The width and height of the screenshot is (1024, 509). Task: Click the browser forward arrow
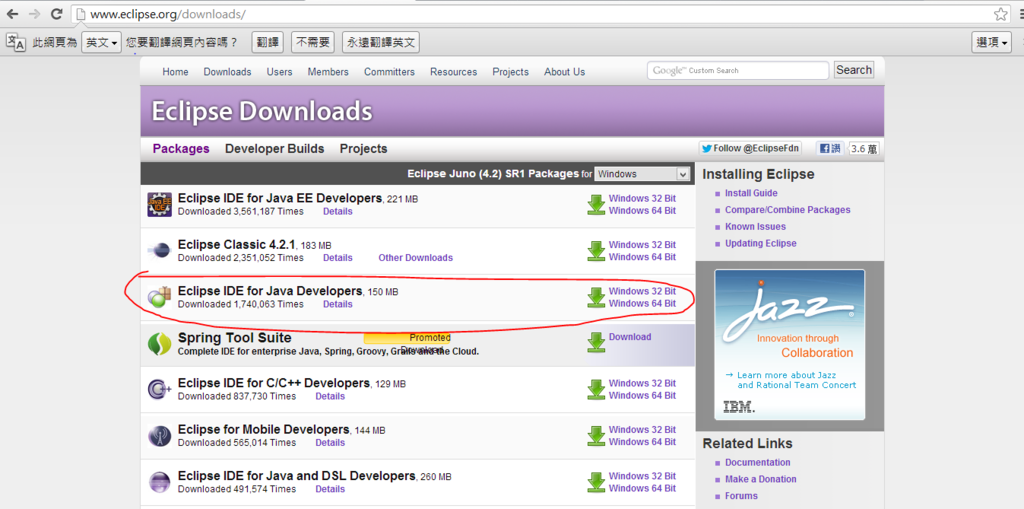point(34,14)
